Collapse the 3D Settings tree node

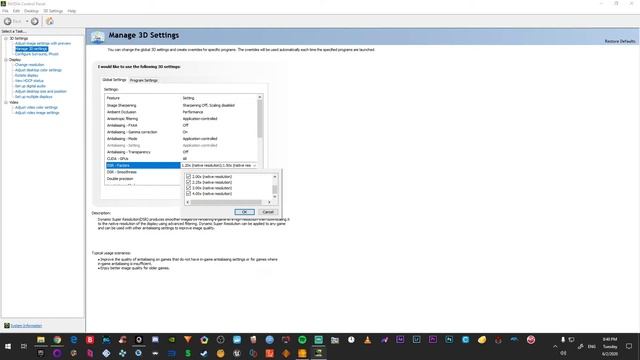(6, 38)
